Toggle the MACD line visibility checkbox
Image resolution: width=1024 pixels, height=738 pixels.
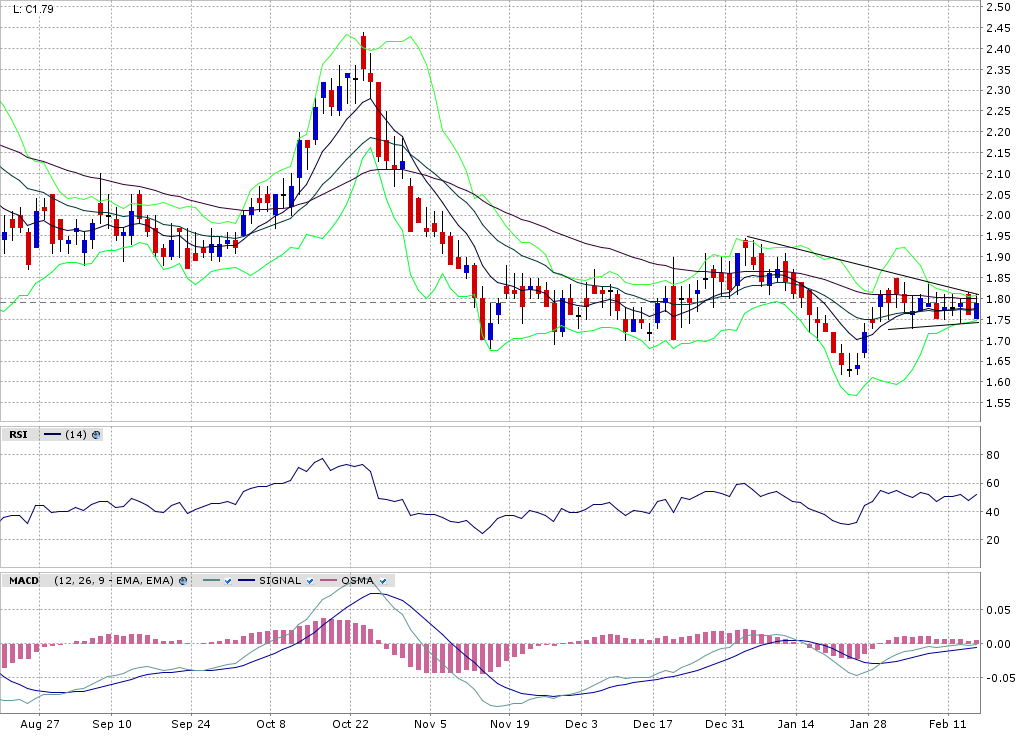228,580
